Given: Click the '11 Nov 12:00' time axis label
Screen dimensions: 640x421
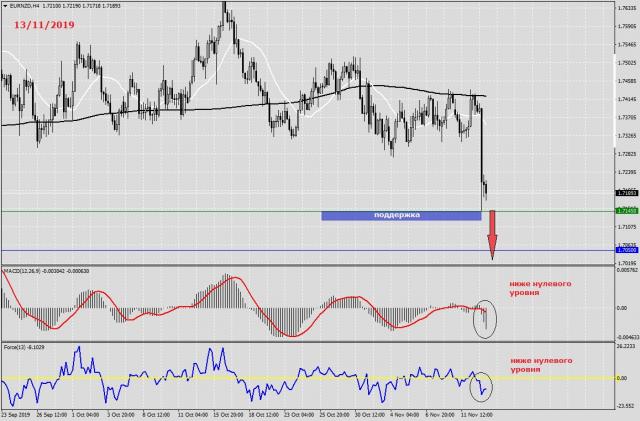Looking at the screenshot, I should tap(478, 413).
